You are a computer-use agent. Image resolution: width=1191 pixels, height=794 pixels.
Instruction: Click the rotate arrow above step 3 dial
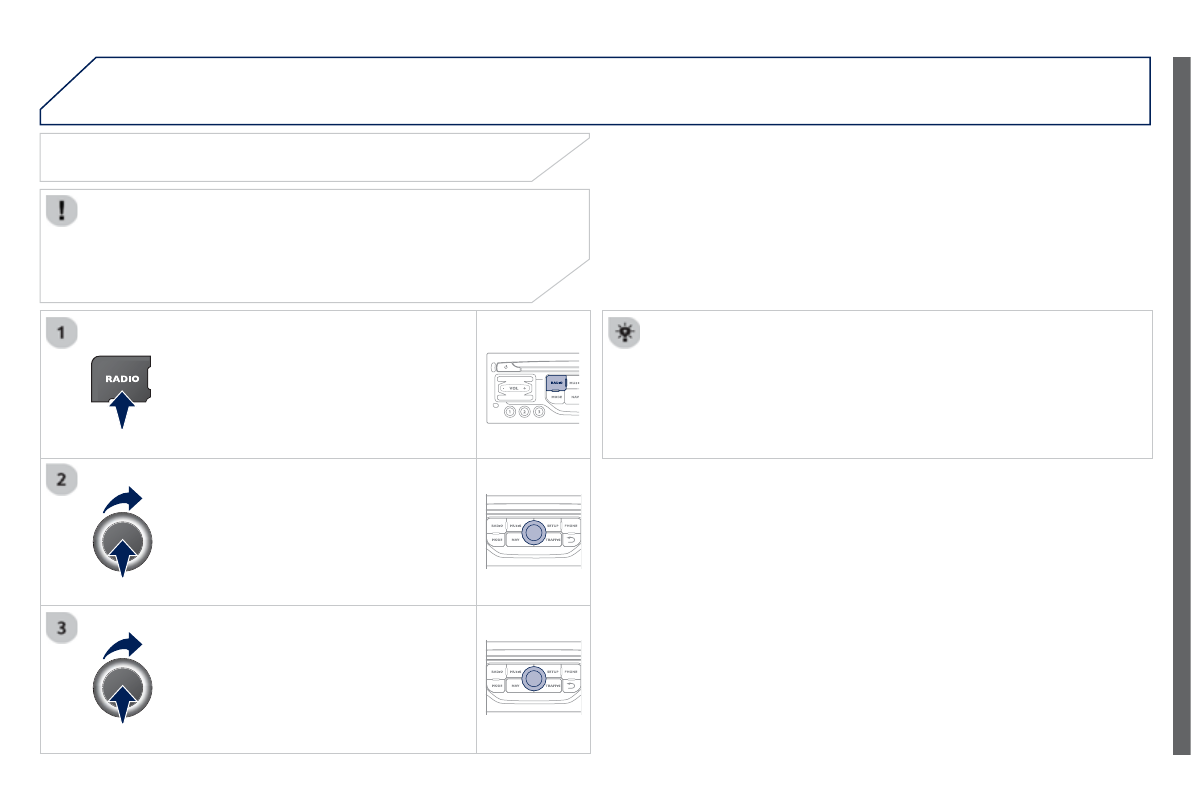click(x=122, y=646)
